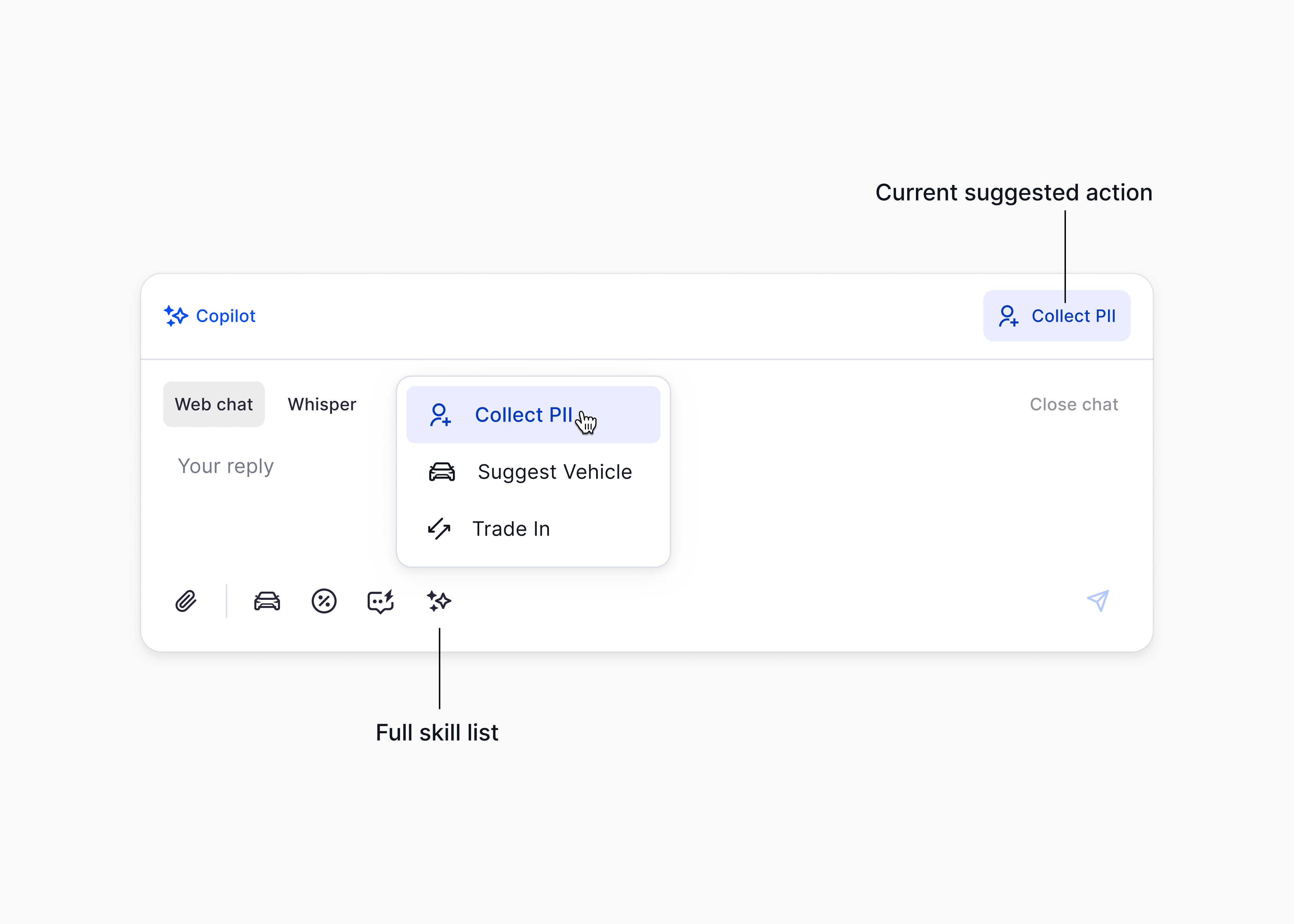
Task: Click the percent discount circle icon
Action: [x=324, y=601]
